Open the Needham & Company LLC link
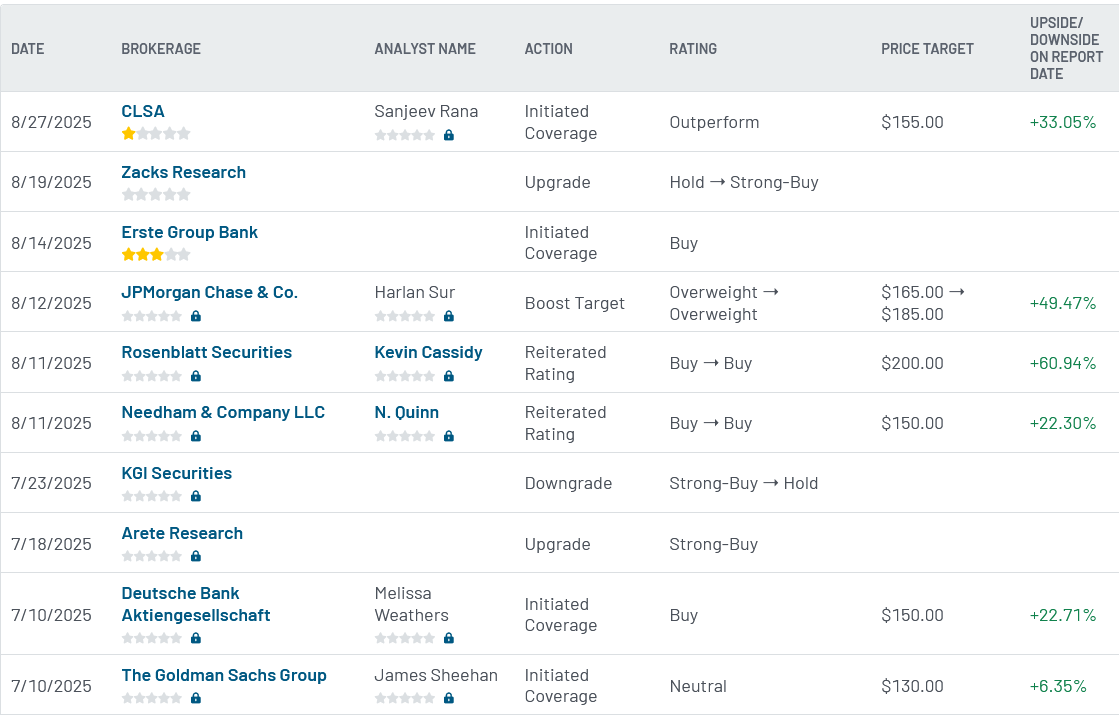1119x715 pixels. point(223,412)
